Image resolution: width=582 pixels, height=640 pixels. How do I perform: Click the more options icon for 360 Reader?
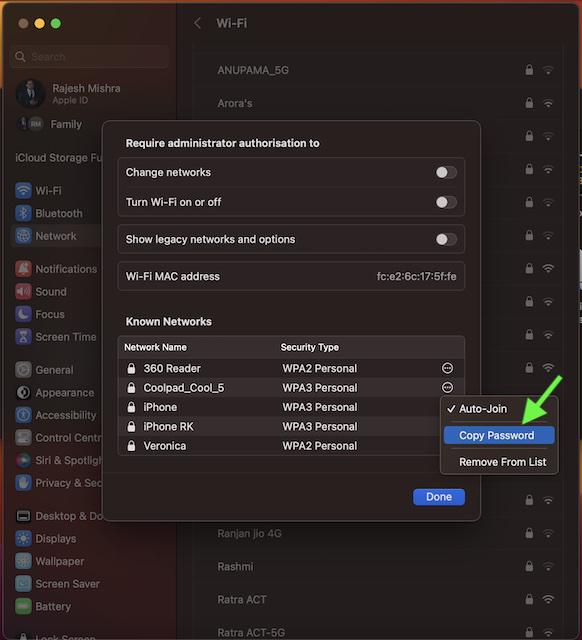[x=447, y=368]
